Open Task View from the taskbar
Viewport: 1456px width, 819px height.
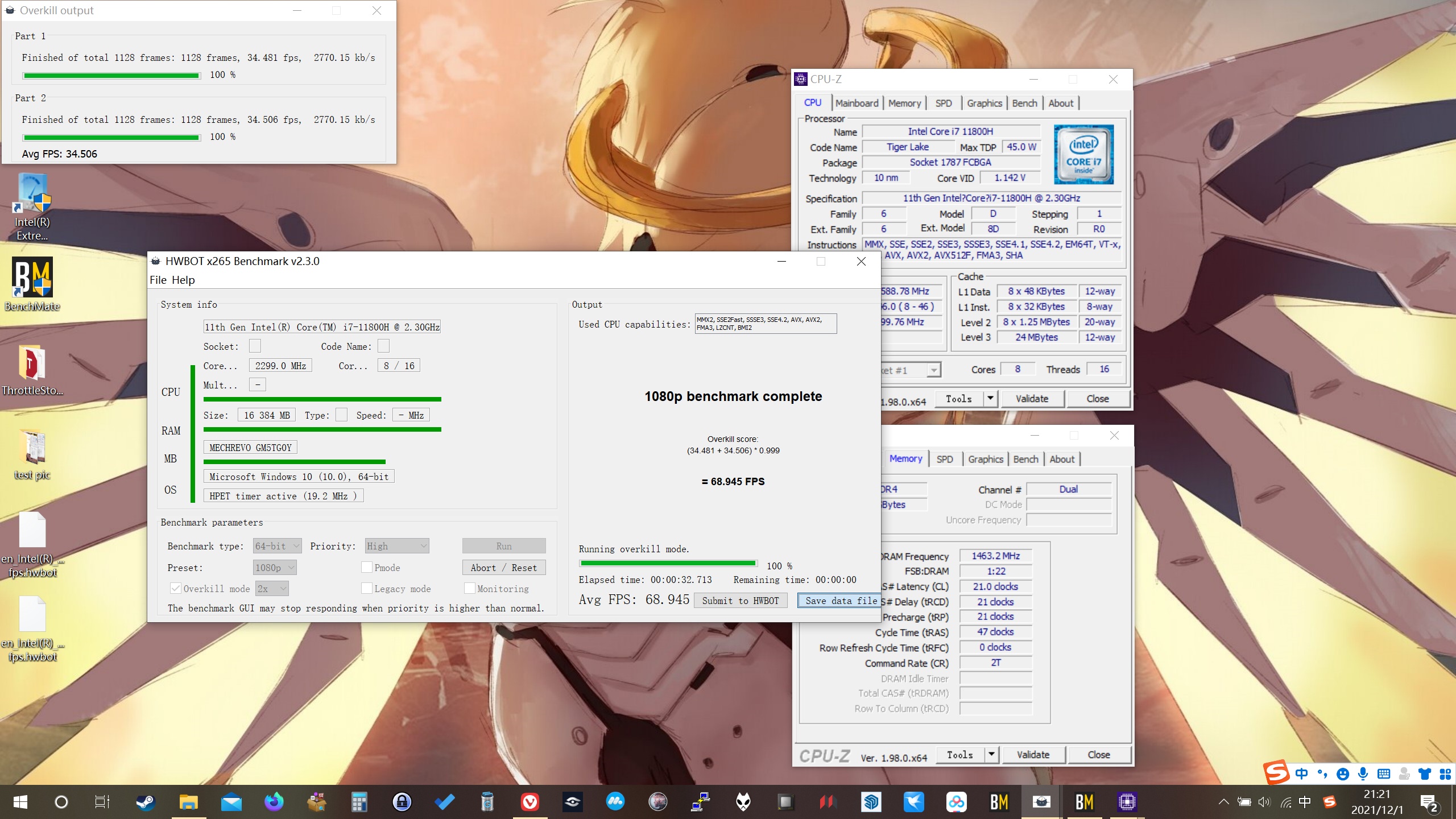[102, 802]
